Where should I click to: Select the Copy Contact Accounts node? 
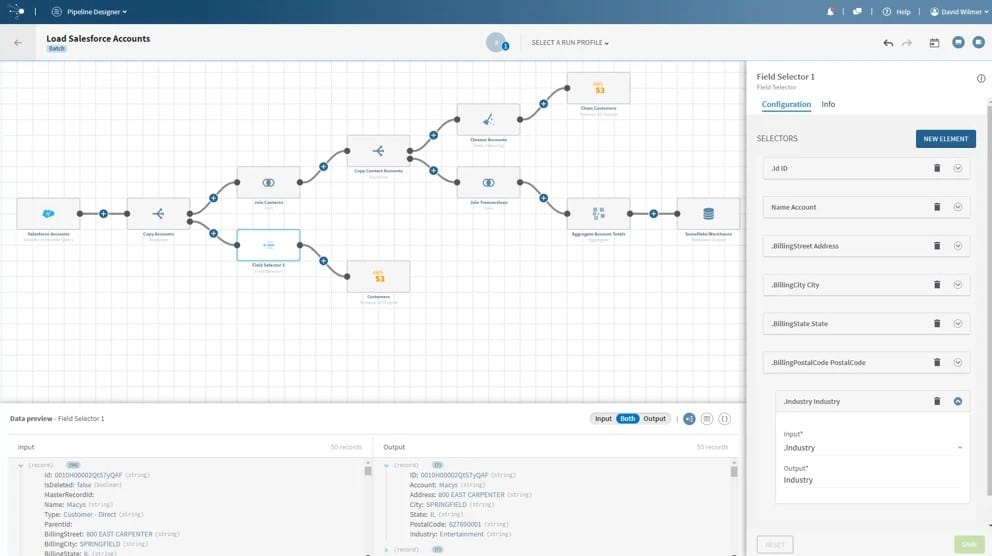378,151
